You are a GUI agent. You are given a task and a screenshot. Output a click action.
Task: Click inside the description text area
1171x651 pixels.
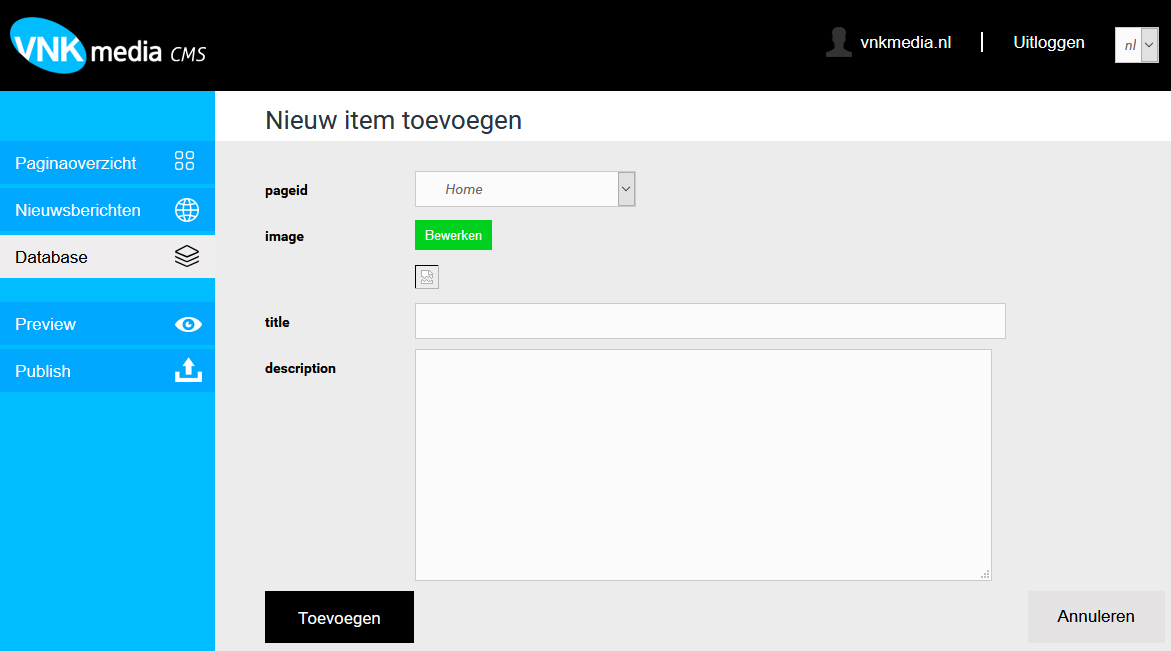click(703, 464)
